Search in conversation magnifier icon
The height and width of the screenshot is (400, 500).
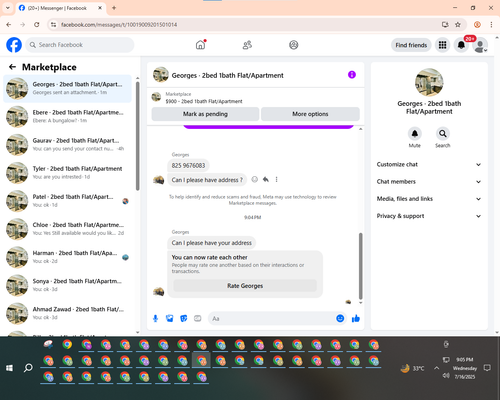[443, 134]
